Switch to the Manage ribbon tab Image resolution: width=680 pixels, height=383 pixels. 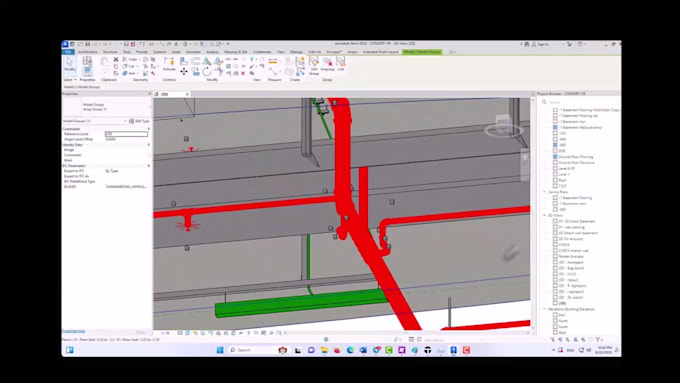click(x=296, y=52)
